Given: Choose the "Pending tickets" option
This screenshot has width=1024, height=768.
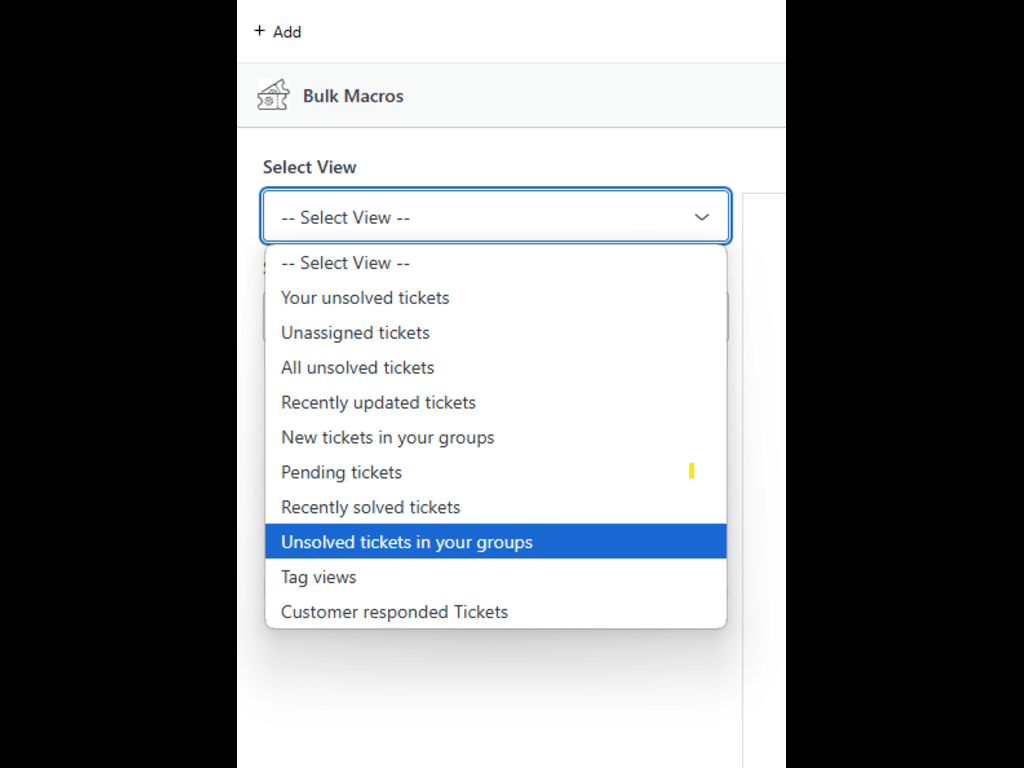Looking at the screenshot, I should (341, 472).
